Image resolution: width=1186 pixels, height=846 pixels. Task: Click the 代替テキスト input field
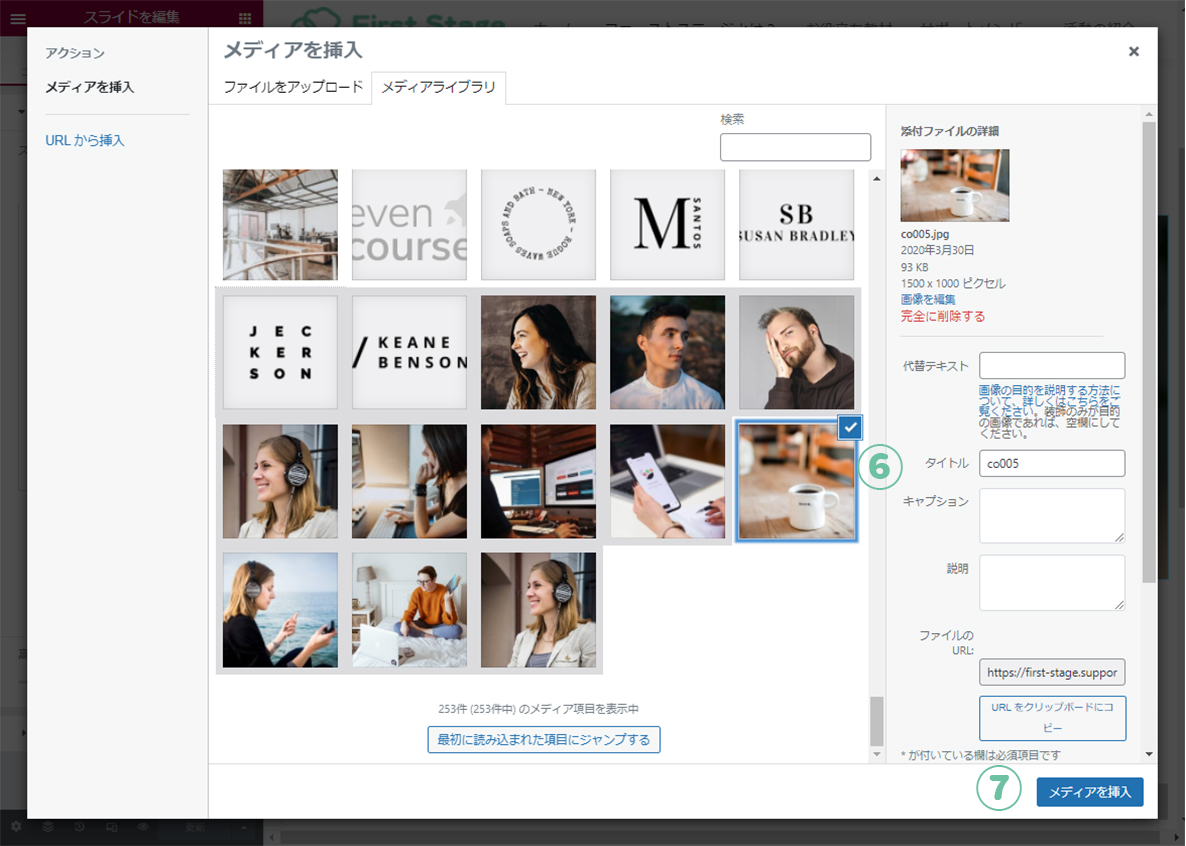click(x=1052, y=365)
